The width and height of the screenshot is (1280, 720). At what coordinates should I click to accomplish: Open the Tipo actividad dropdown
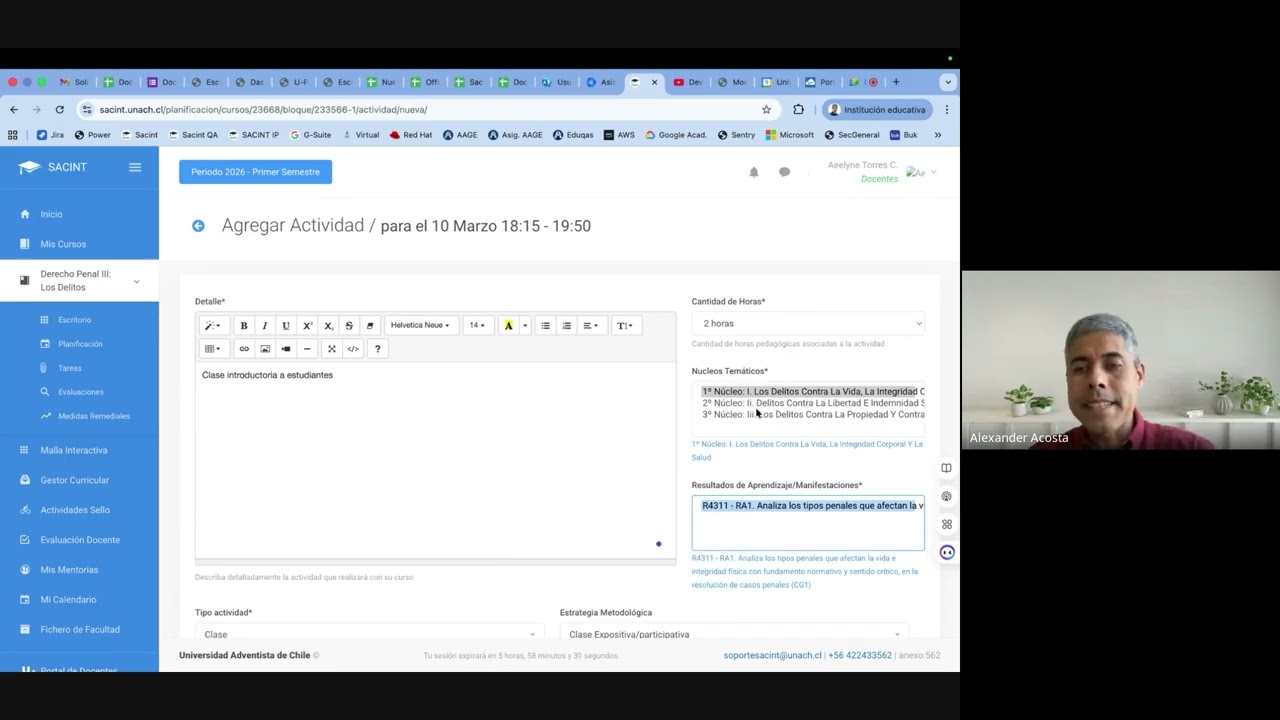click(x=369, y=634)
